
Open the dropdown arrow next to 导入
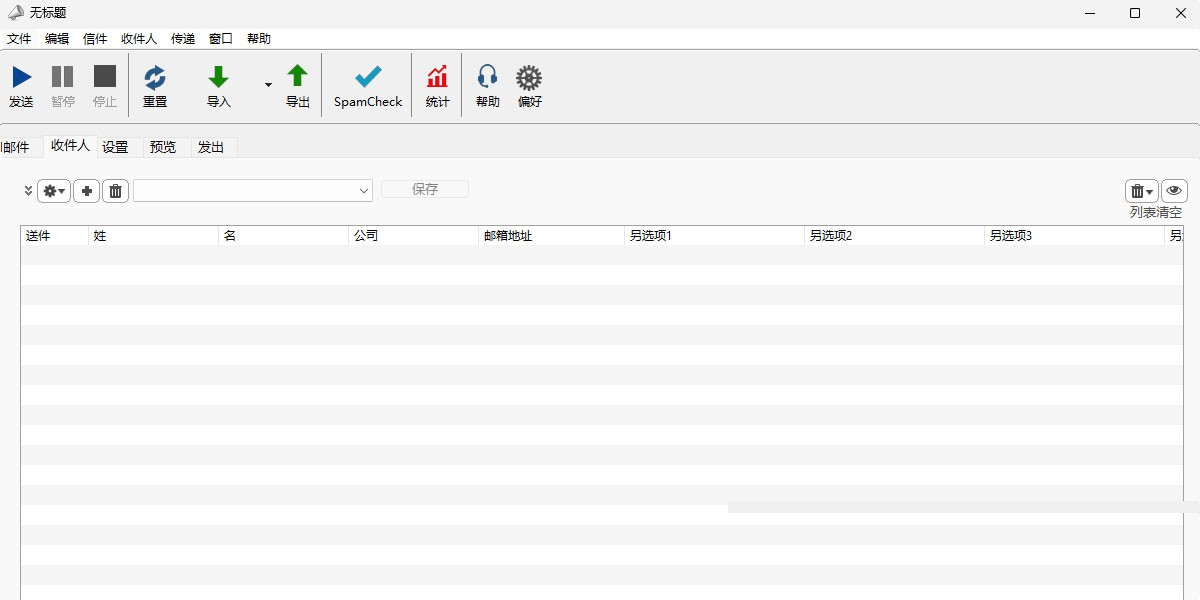click(268, 86)
